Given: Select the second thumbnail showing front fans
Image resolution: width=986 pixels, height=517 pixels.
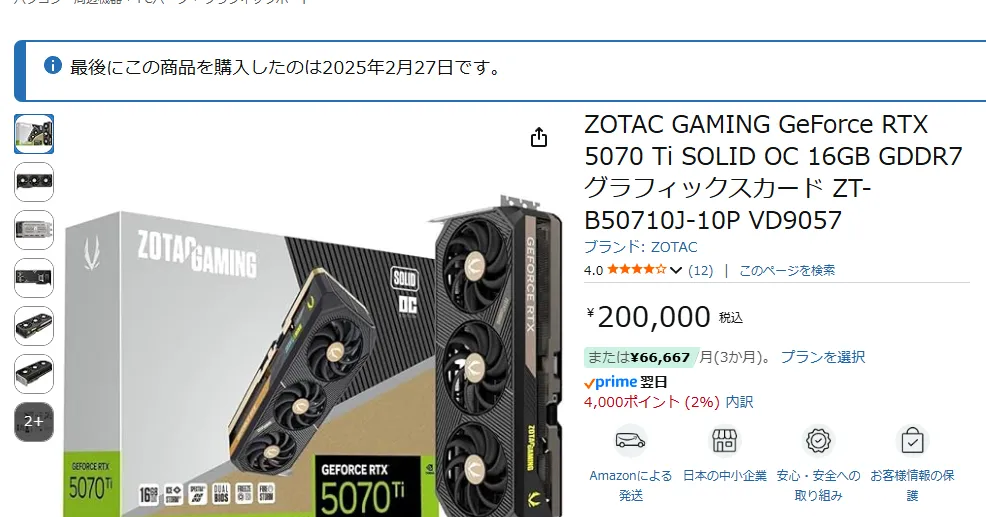Looking at the screenshot, I should coord(34,182).
